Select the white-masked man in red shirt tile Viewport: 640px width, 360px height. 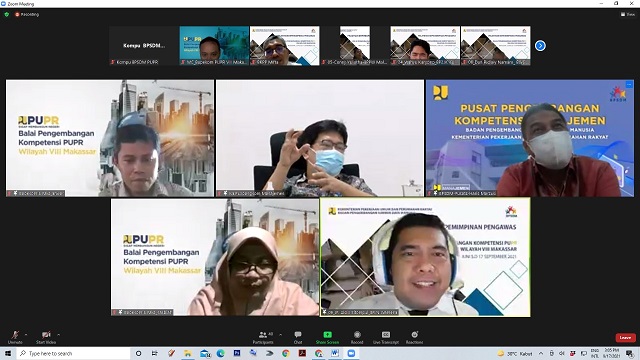click(x=530, y=138)
